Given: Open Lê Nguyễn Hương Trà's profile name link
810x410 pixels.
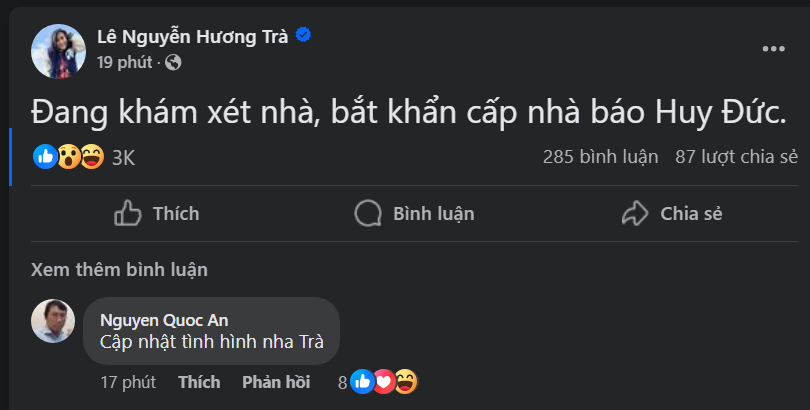Looking at the screenshot, I should [192, 37].
